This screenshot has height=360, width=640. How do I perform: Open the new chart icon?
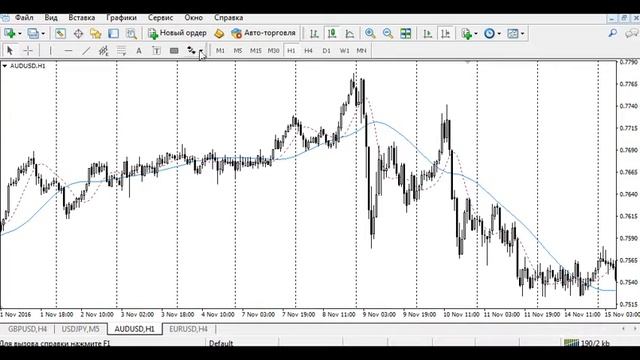point(10,33)
